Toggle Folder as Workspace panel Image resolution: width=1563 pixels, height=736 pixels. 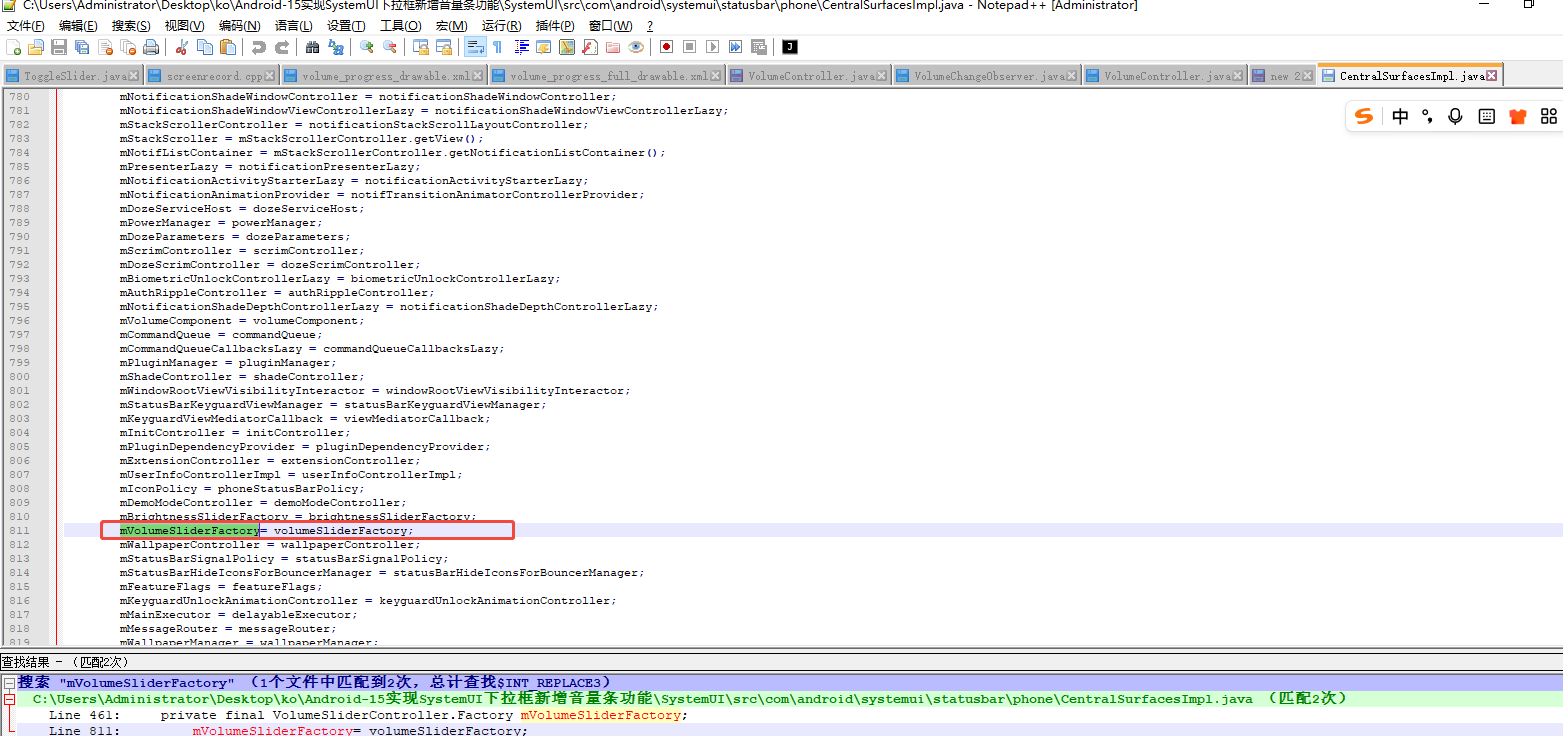pyautogui.click(x=613, y=47)
